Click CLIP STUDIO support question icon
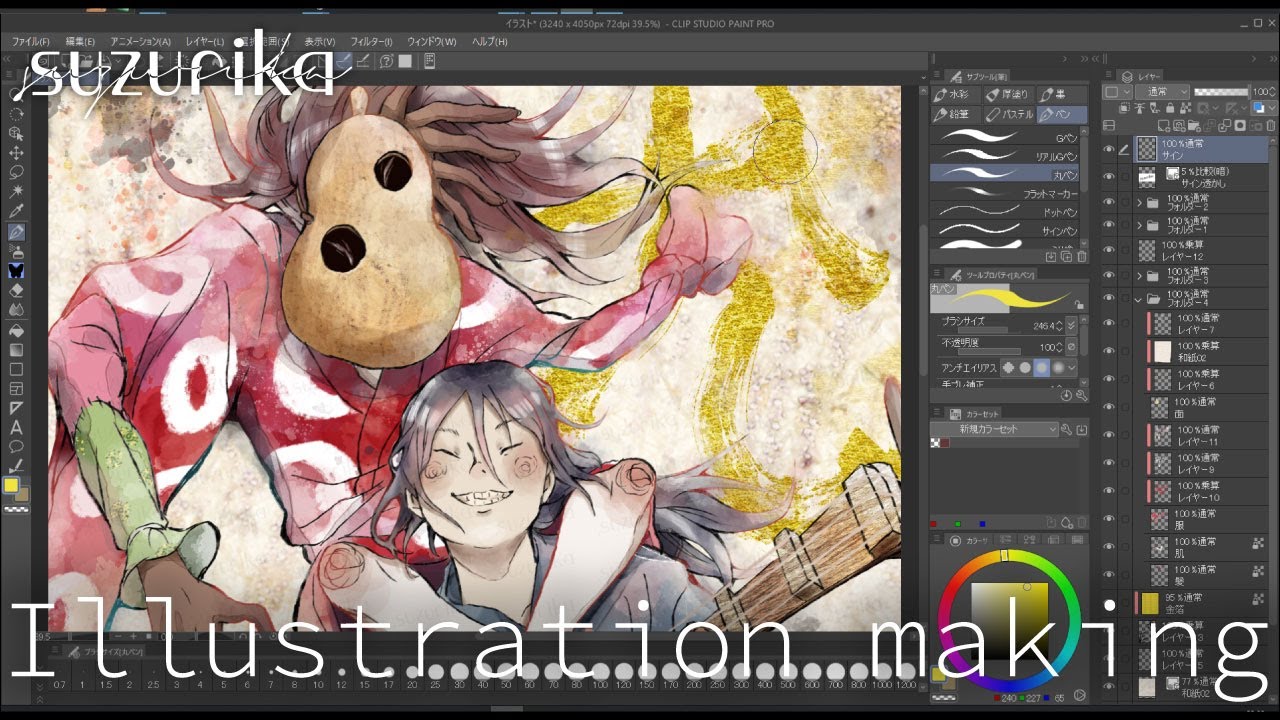Image resolution: width=1280 pixels, height=720 pixels. coord(386,61)
